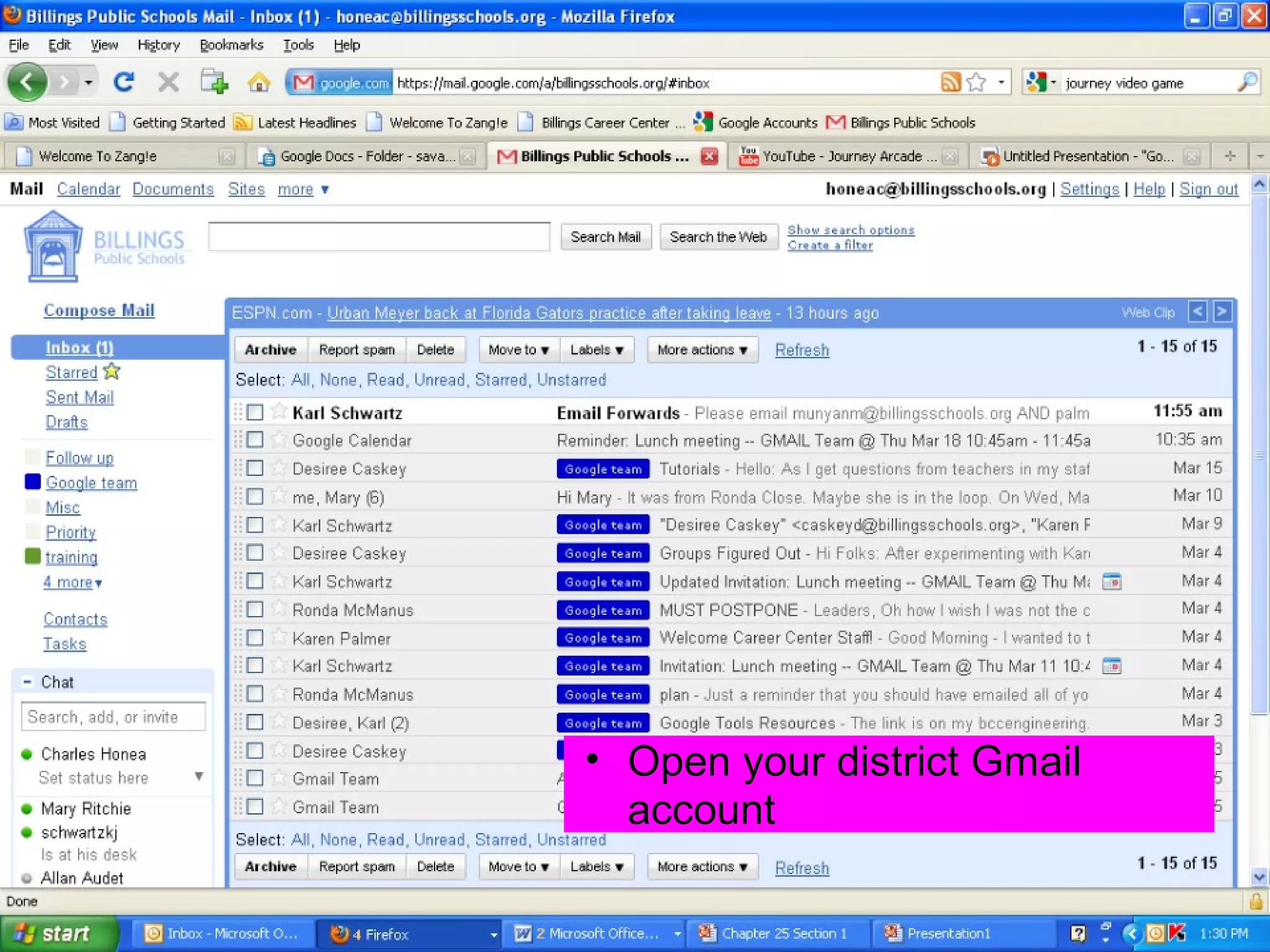Select checkbox for Google Calendar reminder

(x=255, y=440)
